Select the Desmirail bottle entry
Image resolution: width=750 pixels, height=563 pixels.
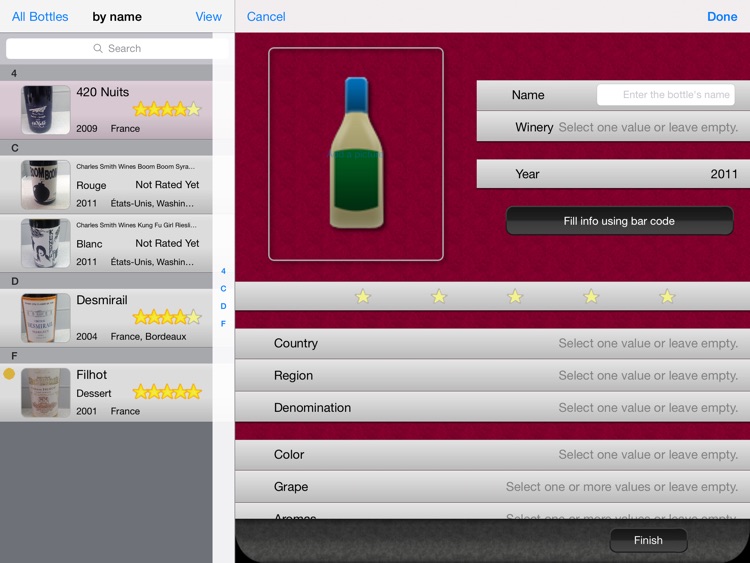coord(106,318)
